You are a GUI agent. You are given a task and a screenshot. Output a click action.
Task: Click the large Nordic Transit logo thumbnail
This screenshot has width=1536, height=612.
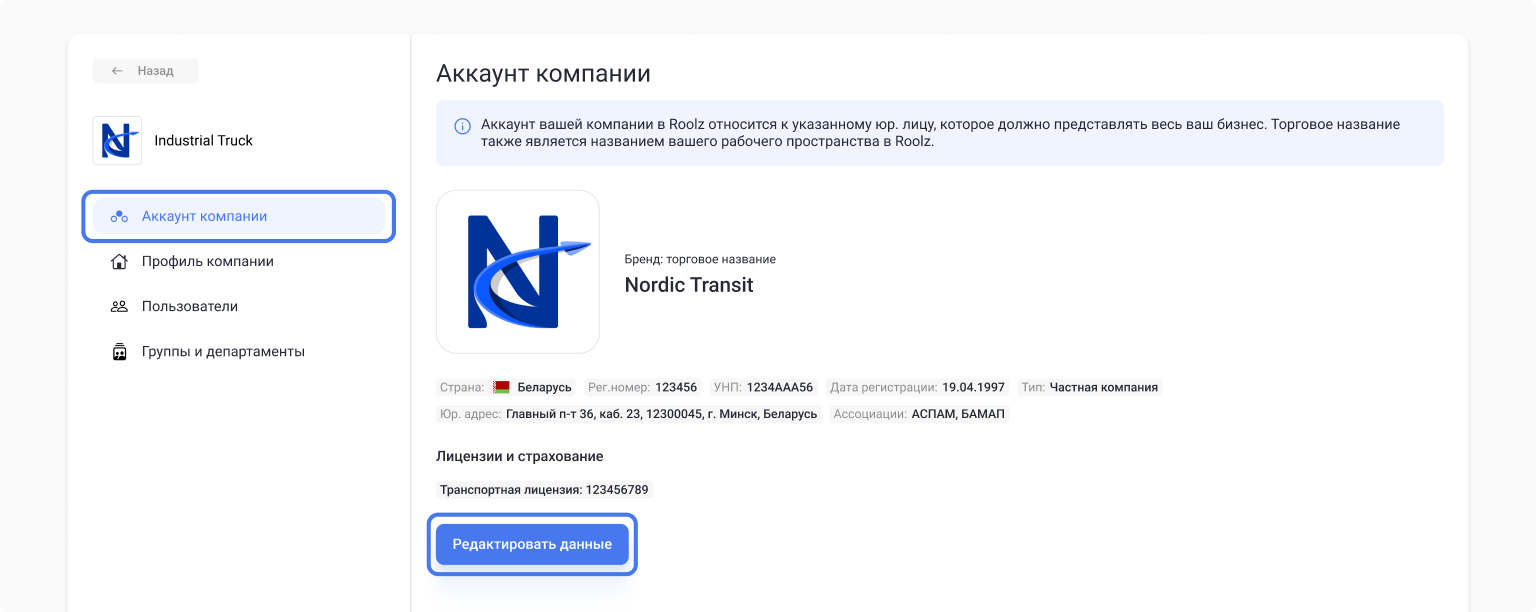518,272
